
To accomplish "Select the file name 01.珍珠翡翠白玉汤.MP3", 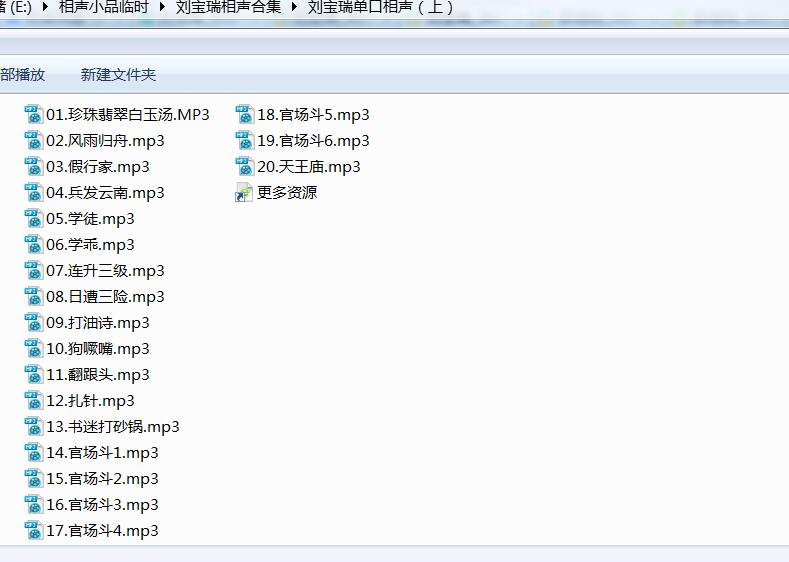I will pyautogui.click(x=128, y=115).
